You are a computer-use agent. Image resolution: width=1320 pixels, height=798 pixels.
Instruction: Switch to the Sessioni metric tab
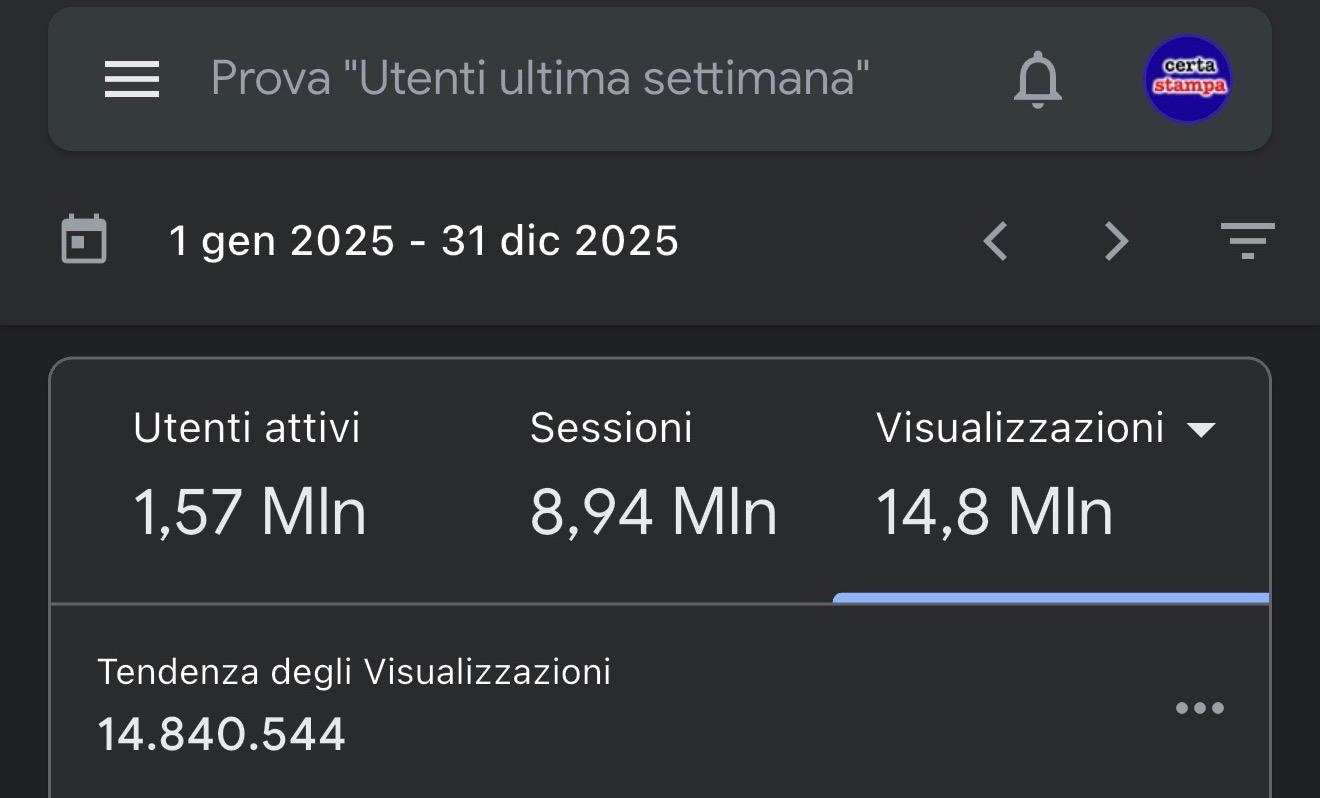click(611, 428)
